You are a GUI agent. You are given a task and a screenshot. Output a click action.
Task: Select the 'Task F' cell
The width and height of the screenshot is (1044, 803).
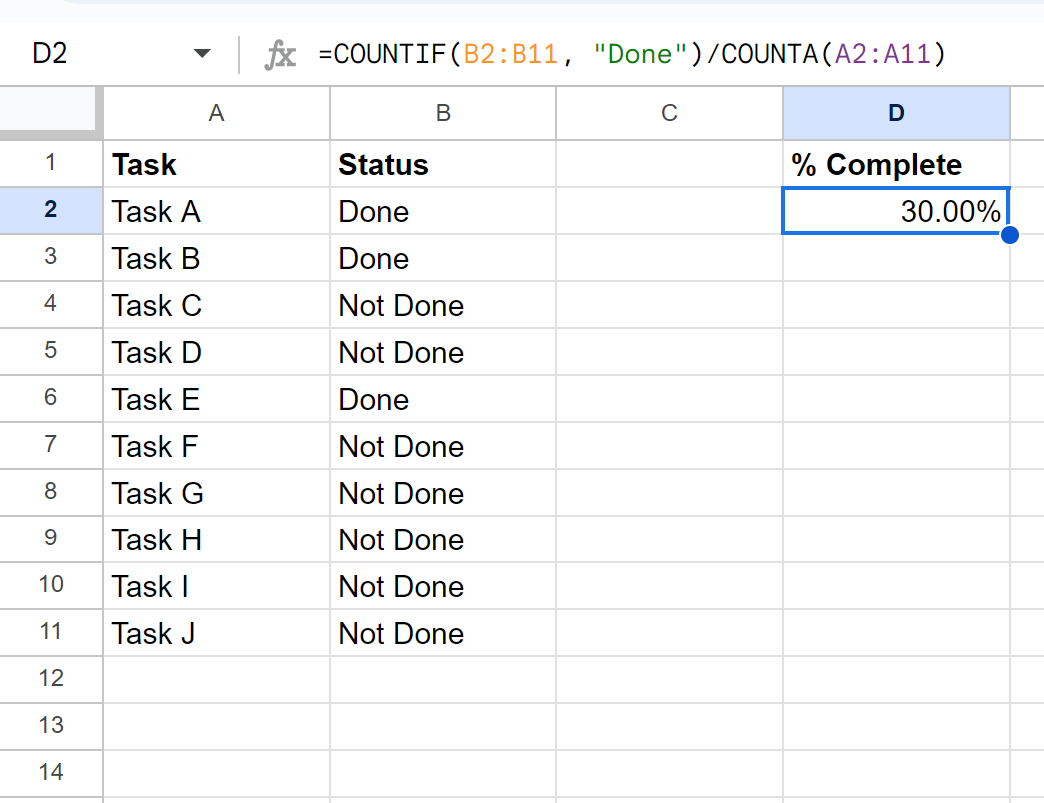216,445
